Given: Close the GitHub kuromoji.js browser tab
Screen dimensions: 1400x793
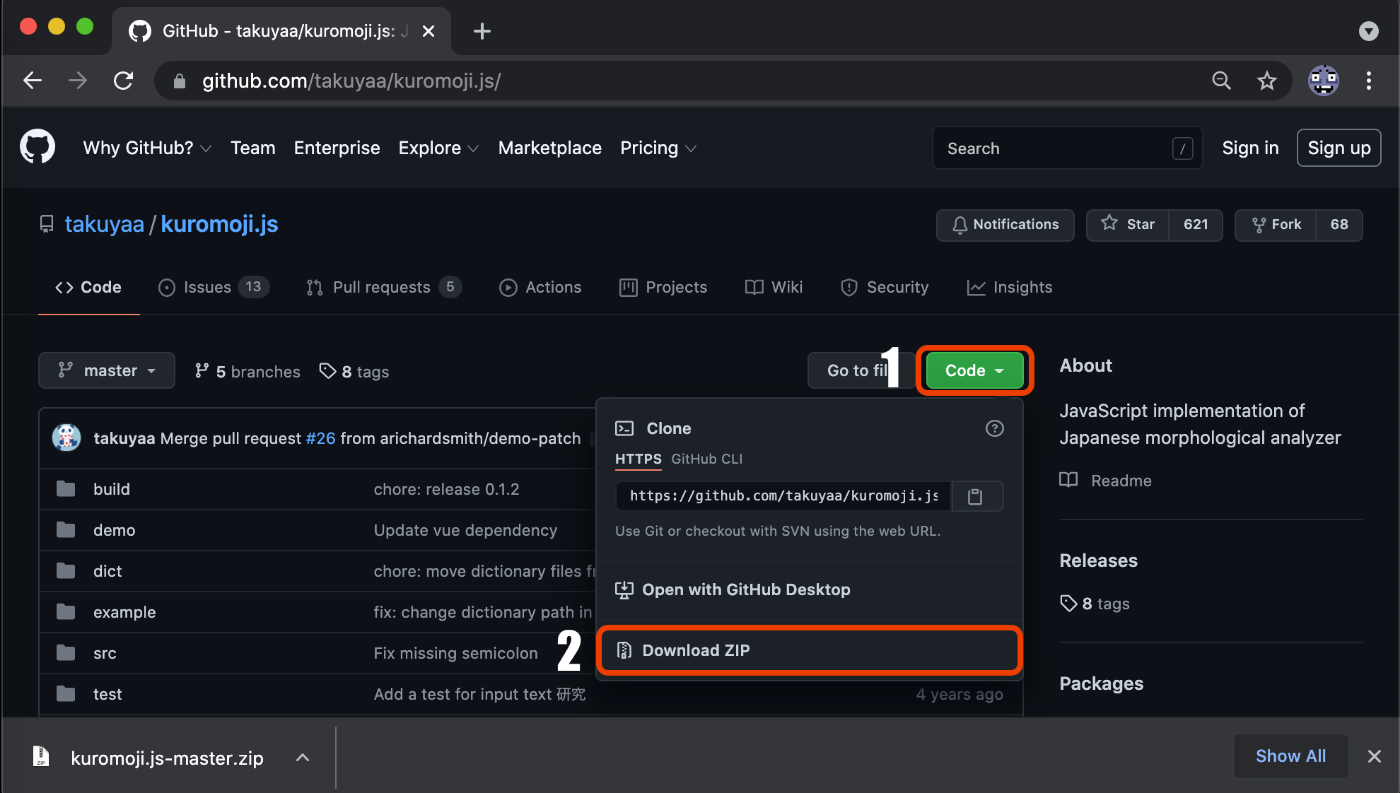Looking at the screenshot, I should pos(429,31).
